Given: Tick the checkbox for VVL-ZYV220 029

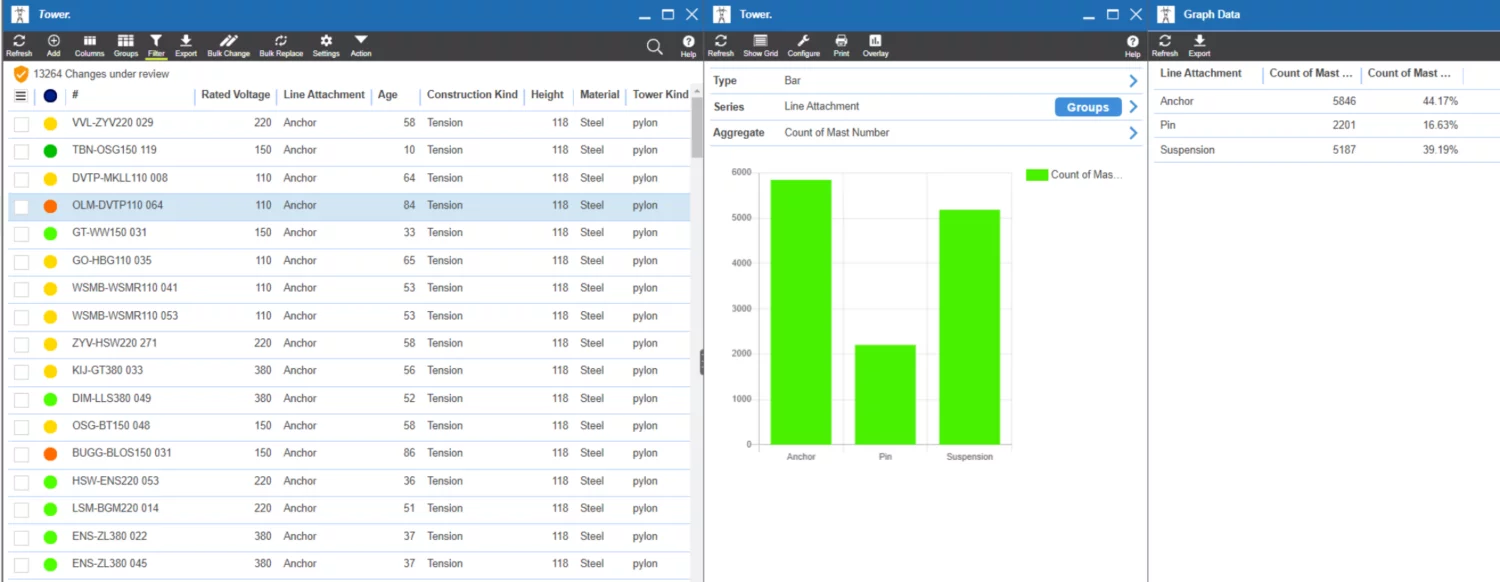Looking at the screenshot, I should [x=21, y=123].
